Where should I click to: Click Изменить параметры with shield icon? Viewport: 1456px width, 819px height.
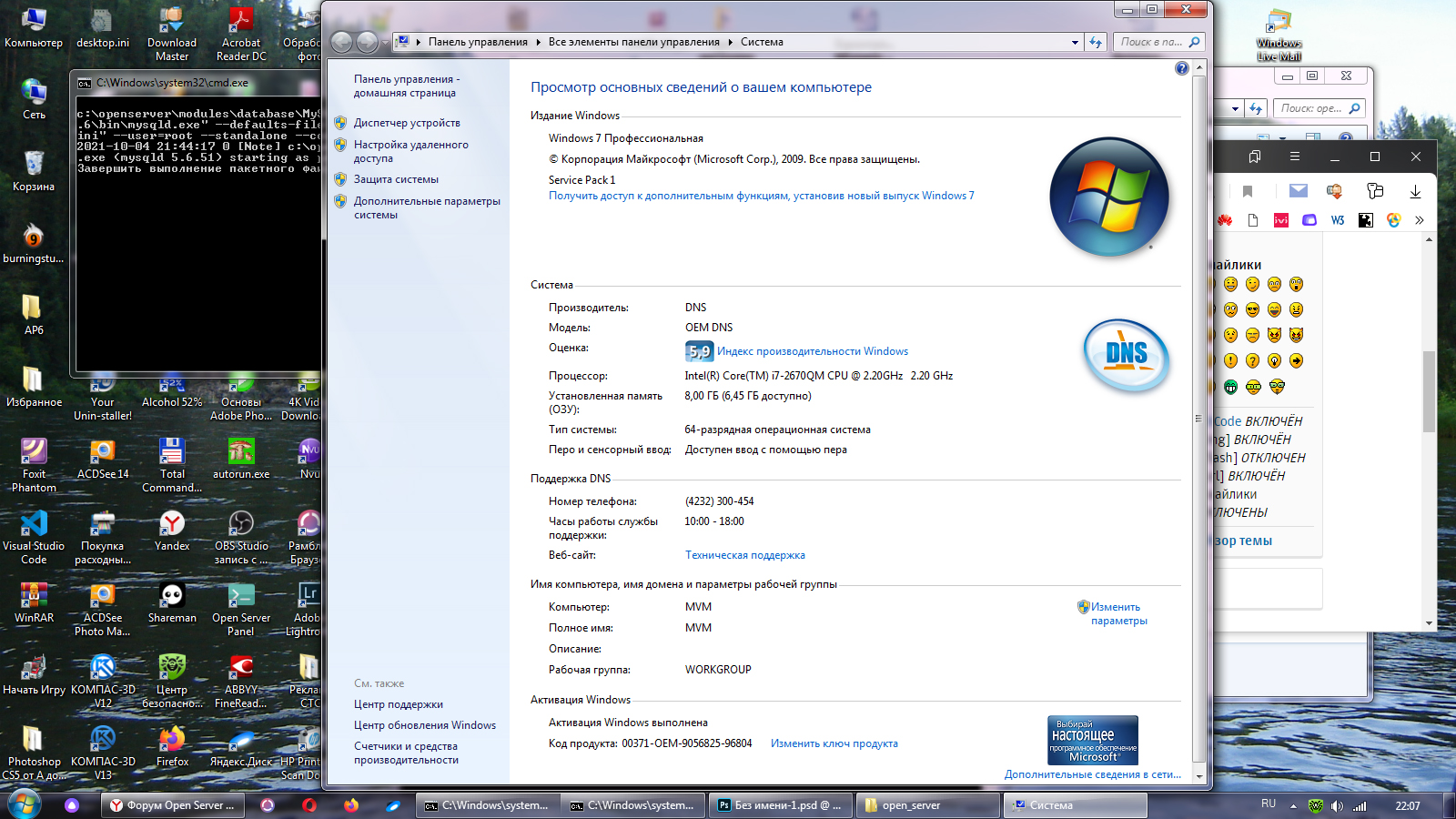point(1118,613)
